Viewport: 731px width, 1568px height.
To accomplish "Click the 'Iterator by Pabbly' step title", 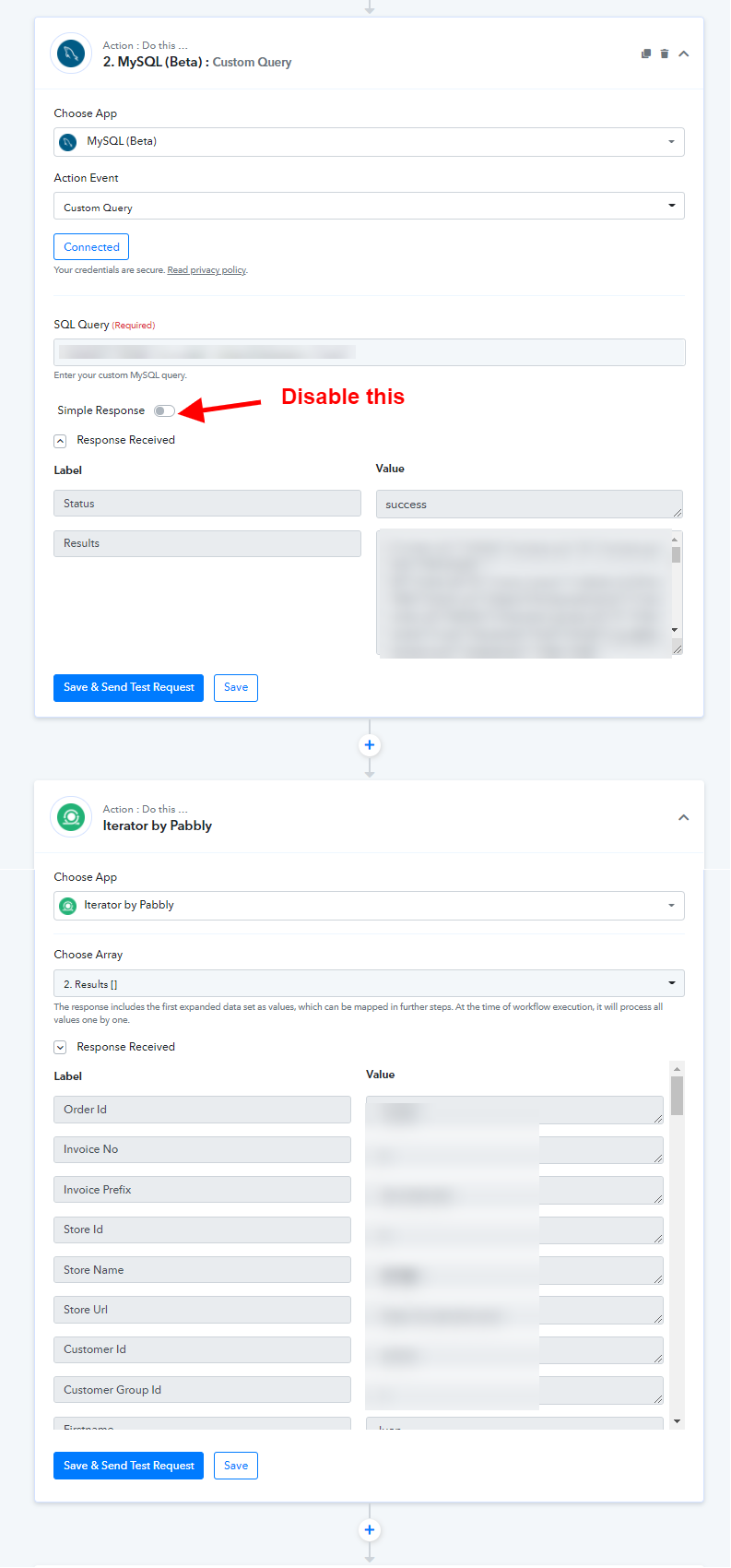I will tap(158, 826).
